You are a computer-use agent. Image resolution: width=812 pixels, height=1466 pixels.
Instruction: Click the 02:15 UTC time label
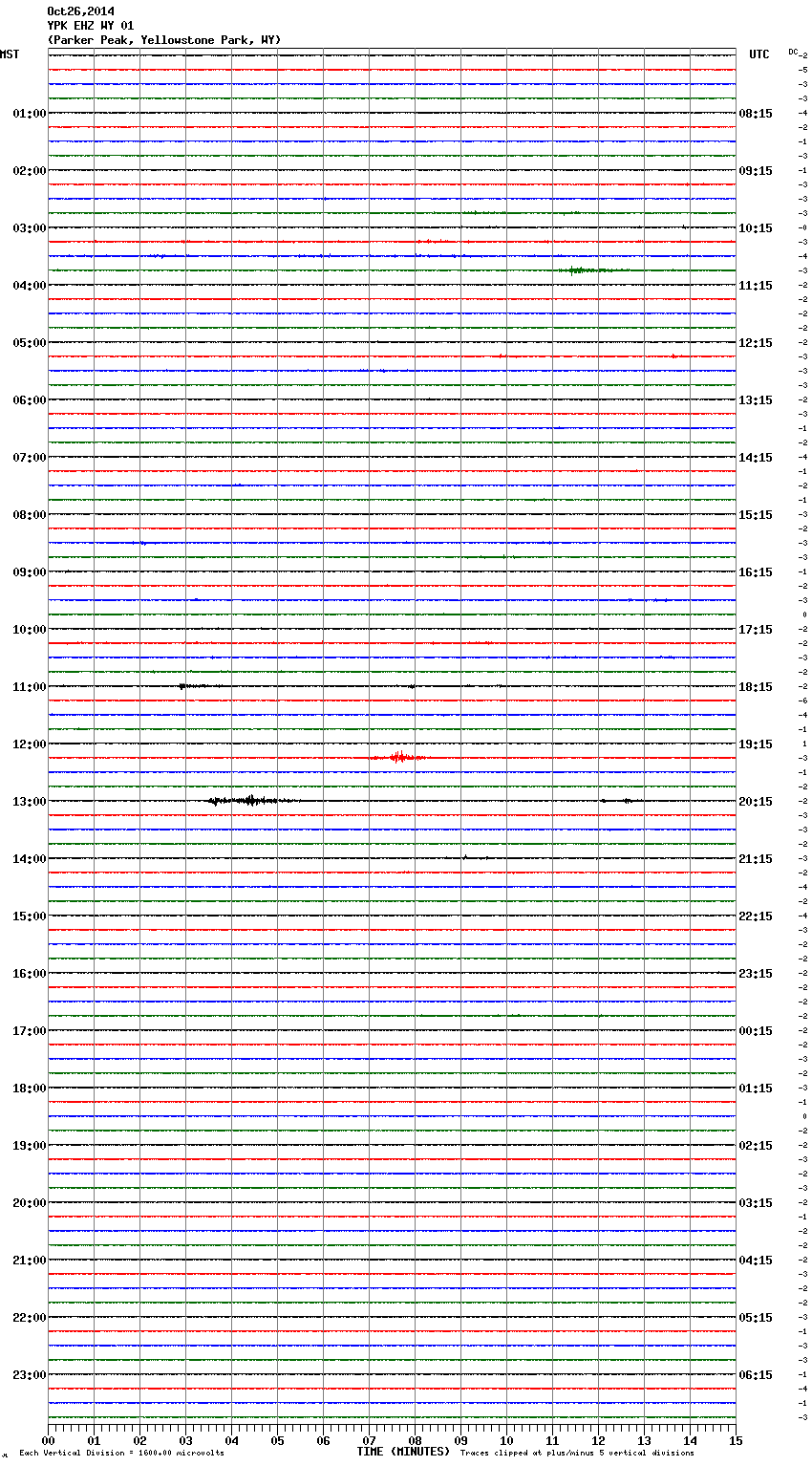[x=756, y=1146]
